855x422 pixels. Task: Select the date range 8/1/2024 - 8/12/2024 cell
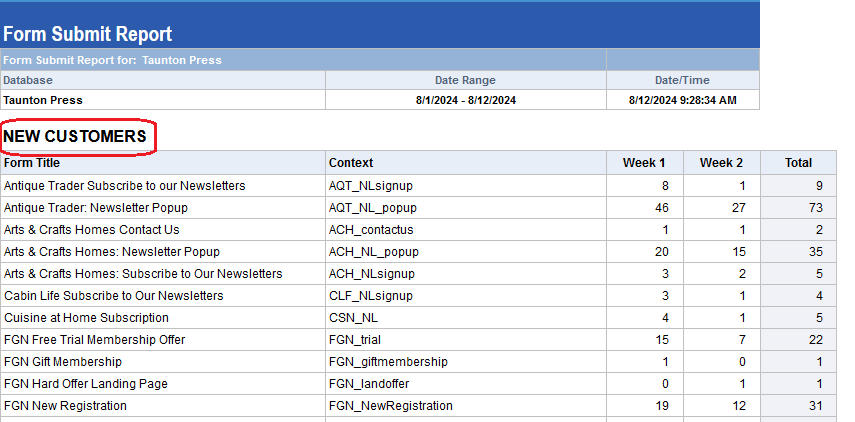(465, 100)
